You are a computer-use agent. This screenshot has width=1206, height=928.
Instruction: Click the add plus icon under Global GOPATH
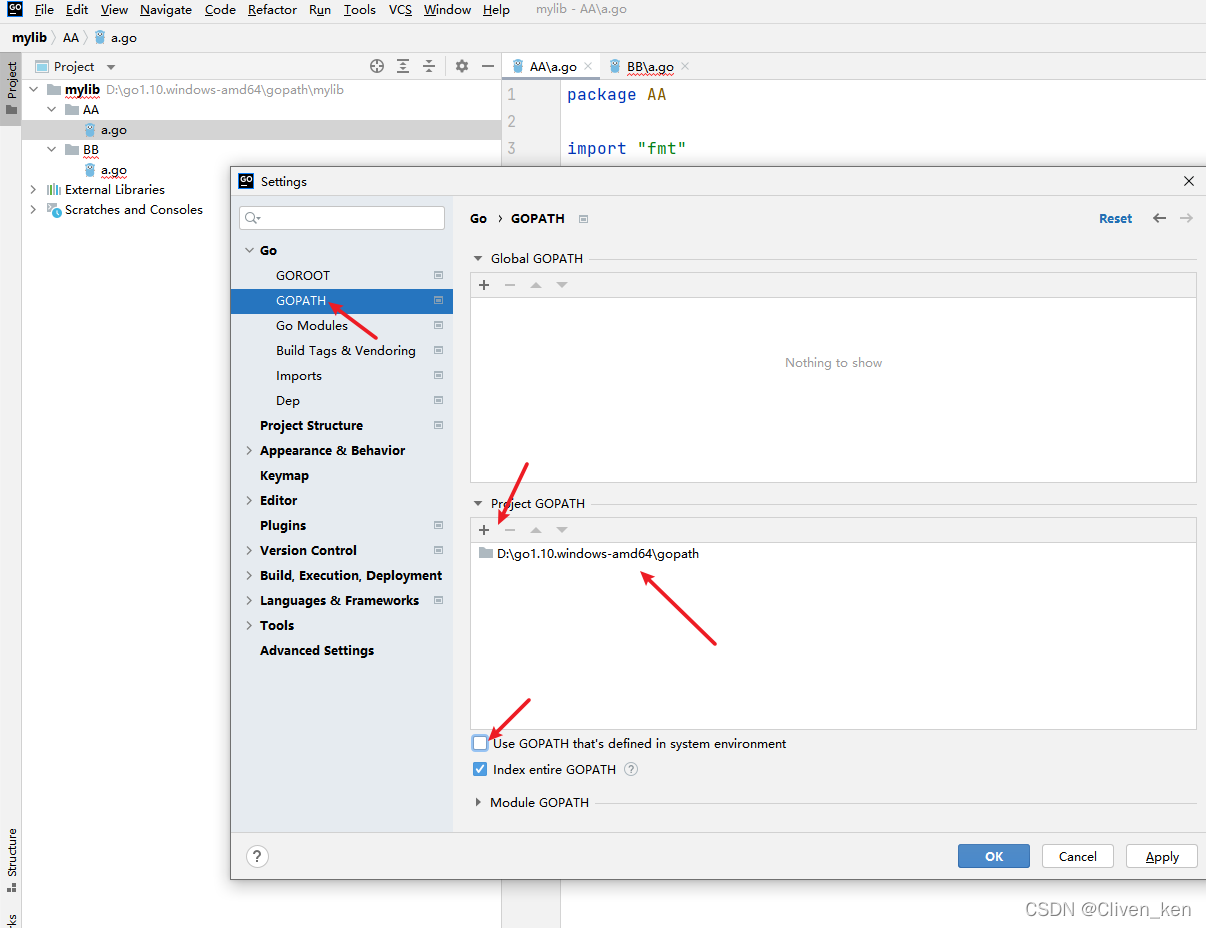click(x=484, y=285)
